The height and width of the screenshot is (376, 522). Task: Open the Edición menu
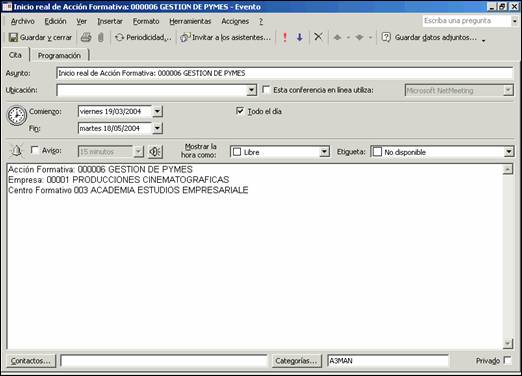coord(55,21)
